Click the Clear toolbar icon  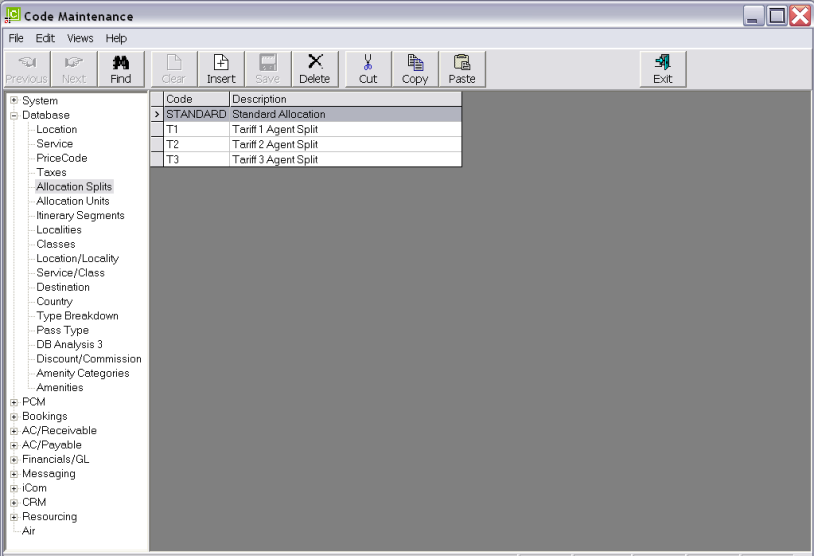point(173,69)
